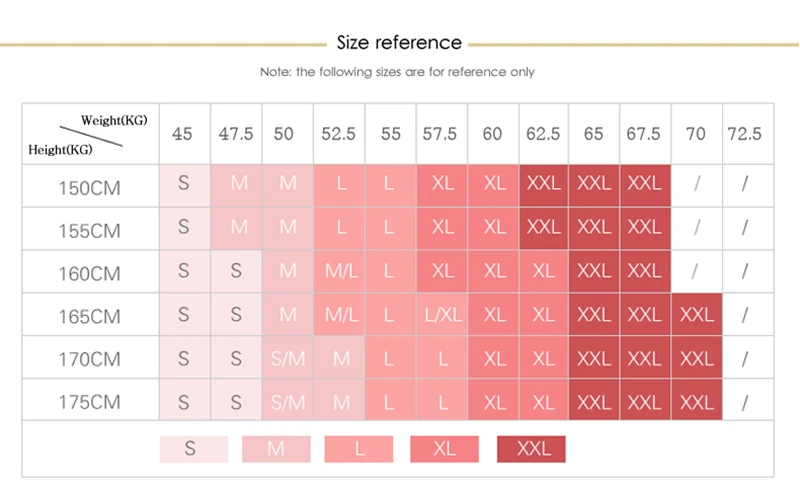The image size is (800, 486).
Task: Click the 60 weight column header
Action: pyautogui.click(x=493, y=134)
